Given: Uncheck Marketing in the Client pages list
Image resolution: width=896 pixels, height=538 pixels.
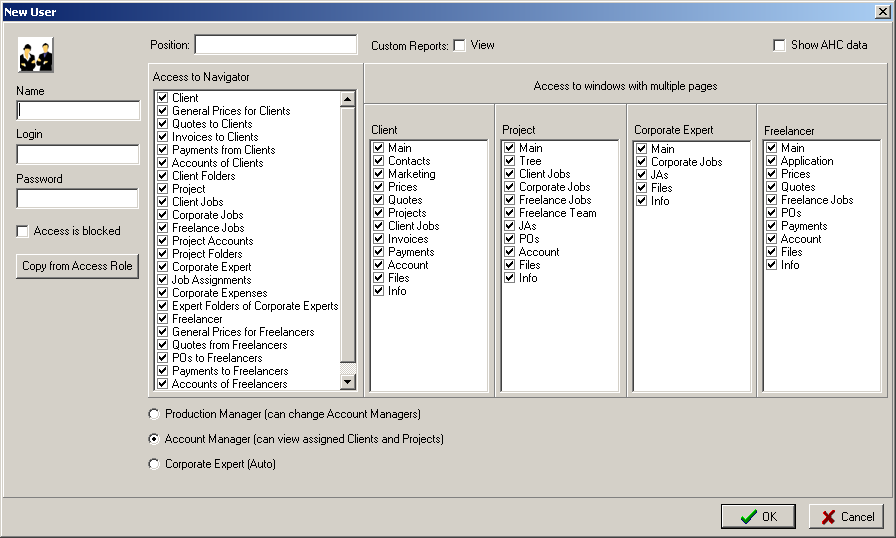Looking at the screenshot, I should (378, 174).
